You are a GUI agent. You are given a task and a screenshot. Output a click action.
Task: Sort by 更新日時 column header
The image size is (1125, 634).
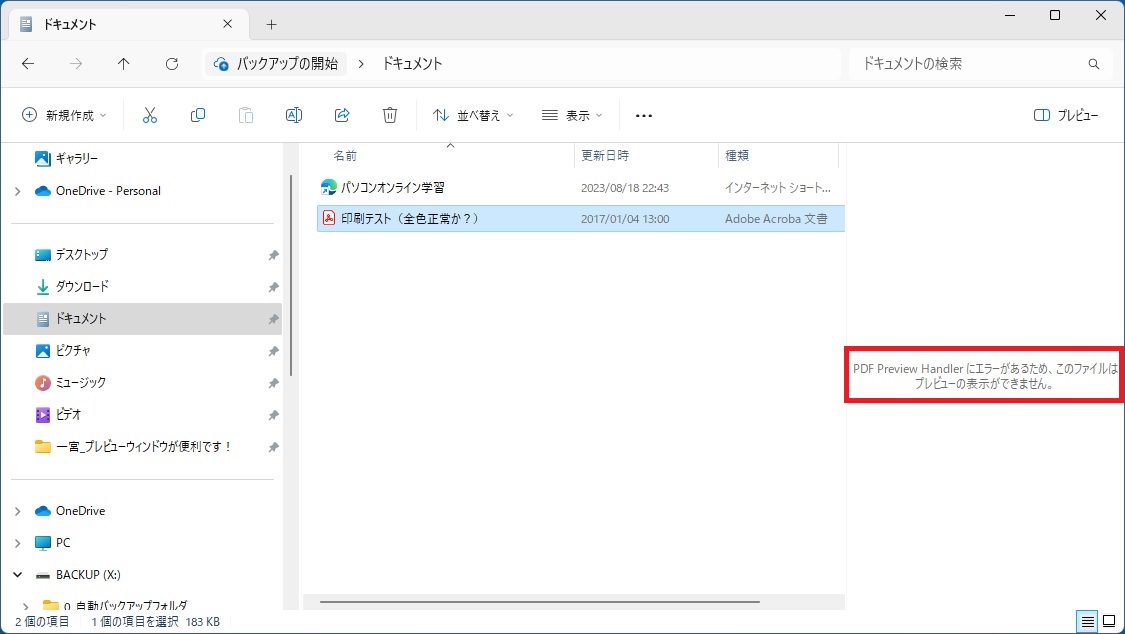[x=605, y=156]
